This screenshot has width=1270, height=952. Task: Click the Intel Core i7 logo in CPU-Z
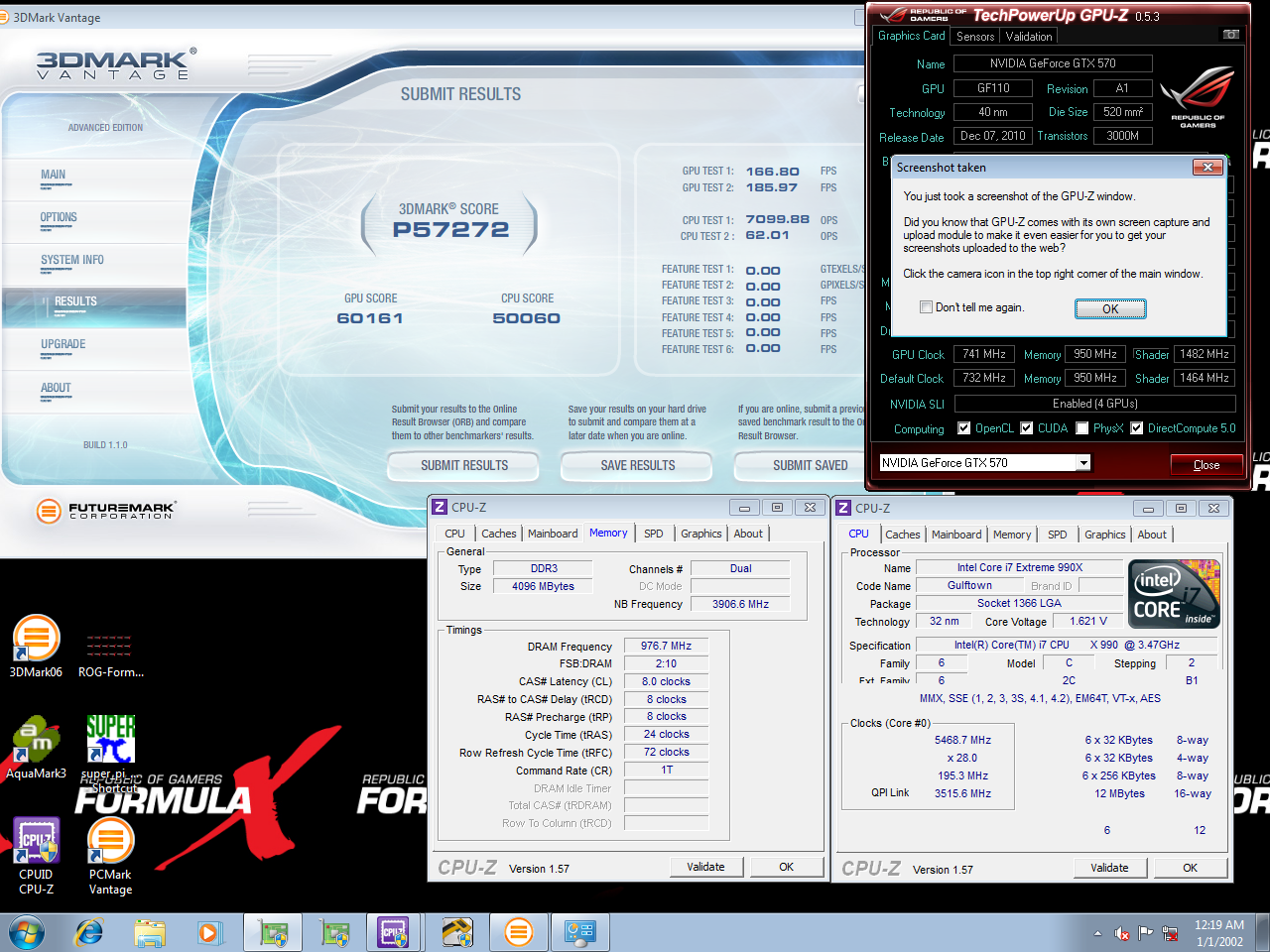coord(1175,593)
